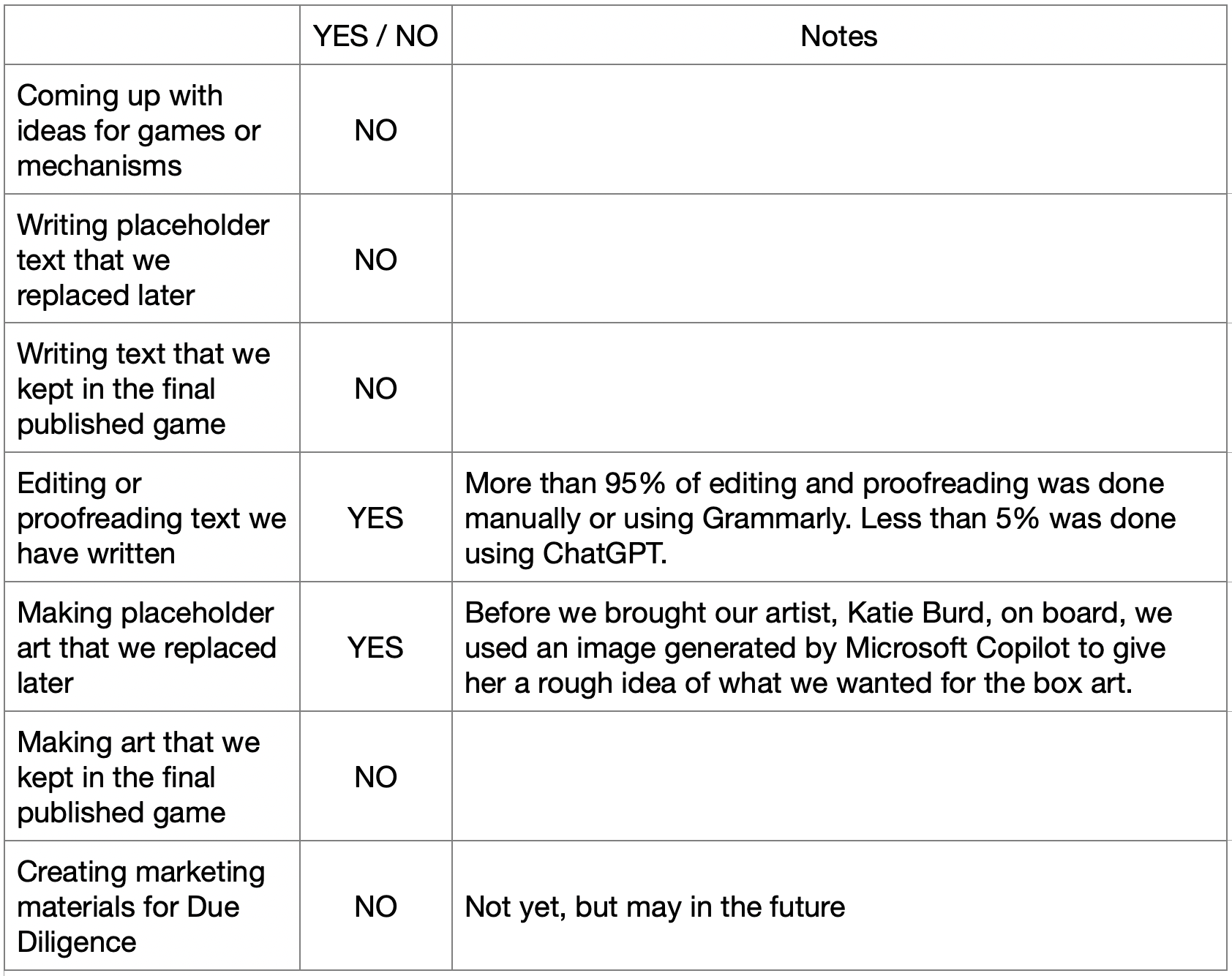Viewport: 1232px width, 976px height.
Task: Select the 'Notes' column header cell
Action: point(839,36)
